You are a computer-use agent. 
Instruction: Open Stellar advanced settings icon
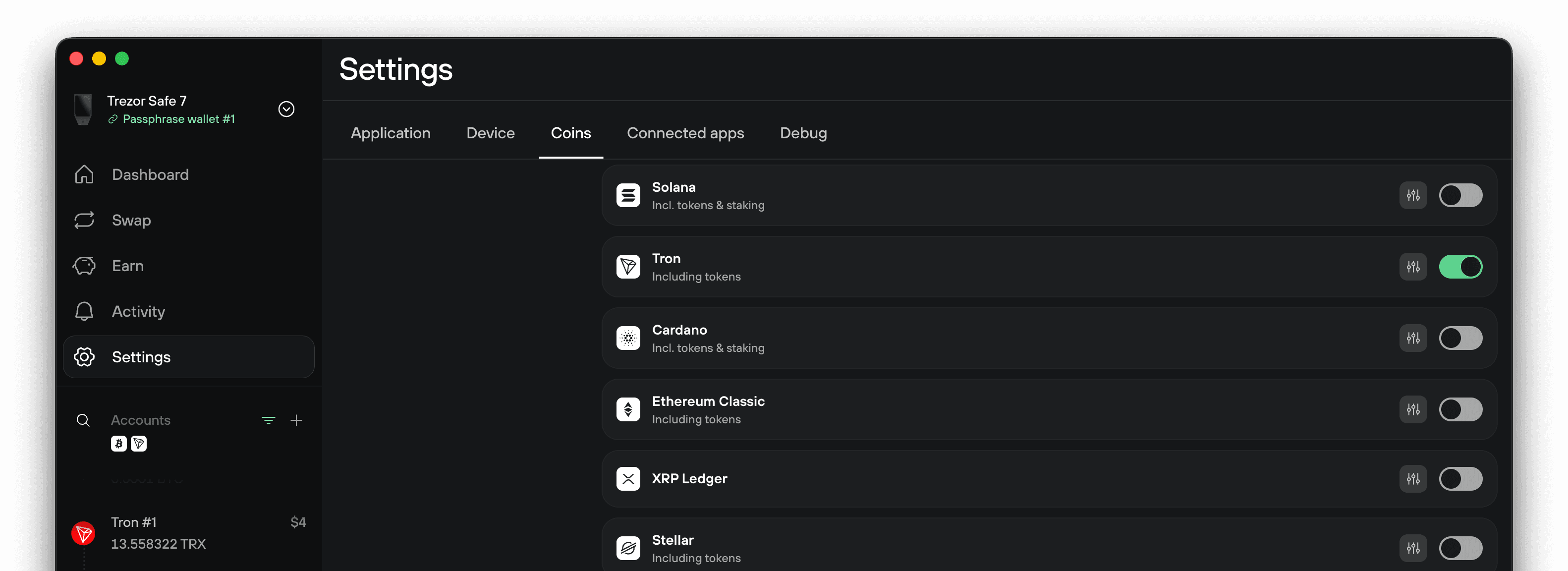tap(1413, 548)
